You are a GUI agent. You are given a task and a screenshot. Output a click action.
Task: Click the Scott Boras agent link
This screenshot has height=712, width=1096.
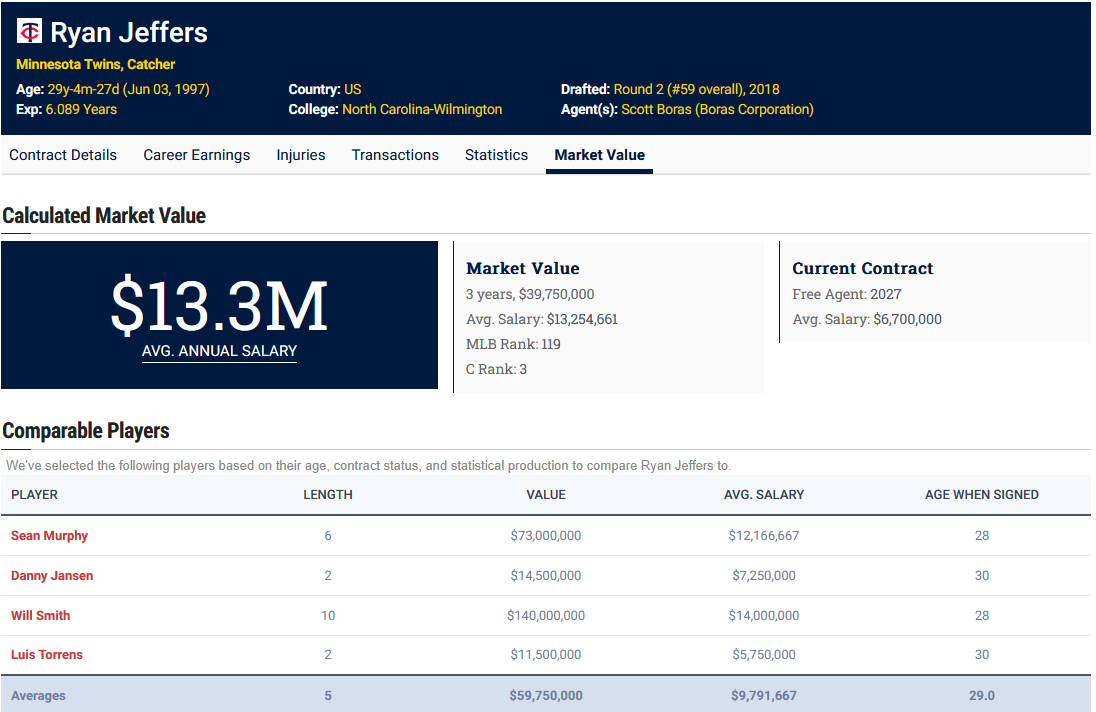tap(717, 110)
